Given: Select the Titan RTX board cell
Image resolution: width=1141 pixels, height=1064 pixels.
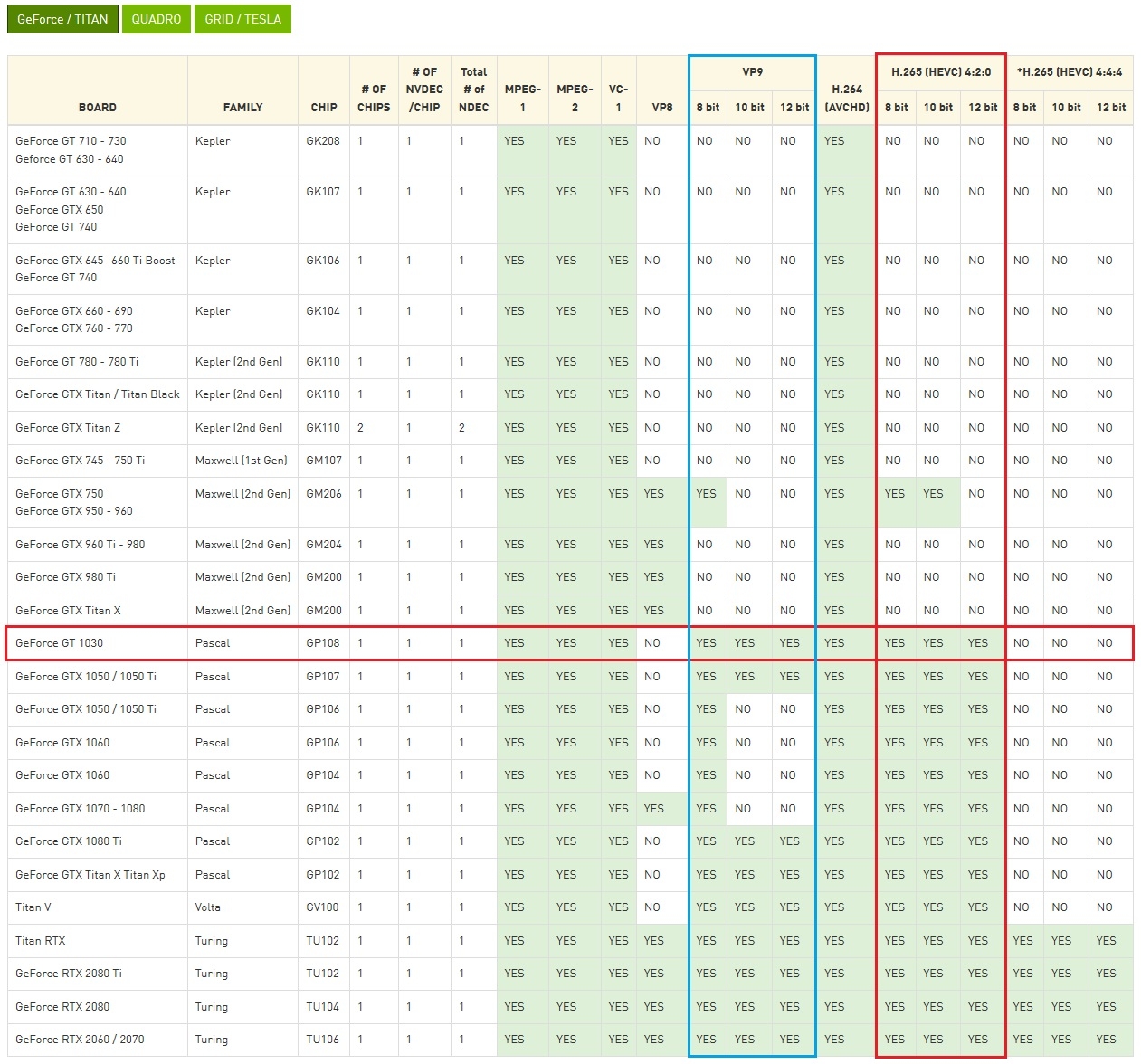Looking at the screenshot, I should tap(98, 941).
